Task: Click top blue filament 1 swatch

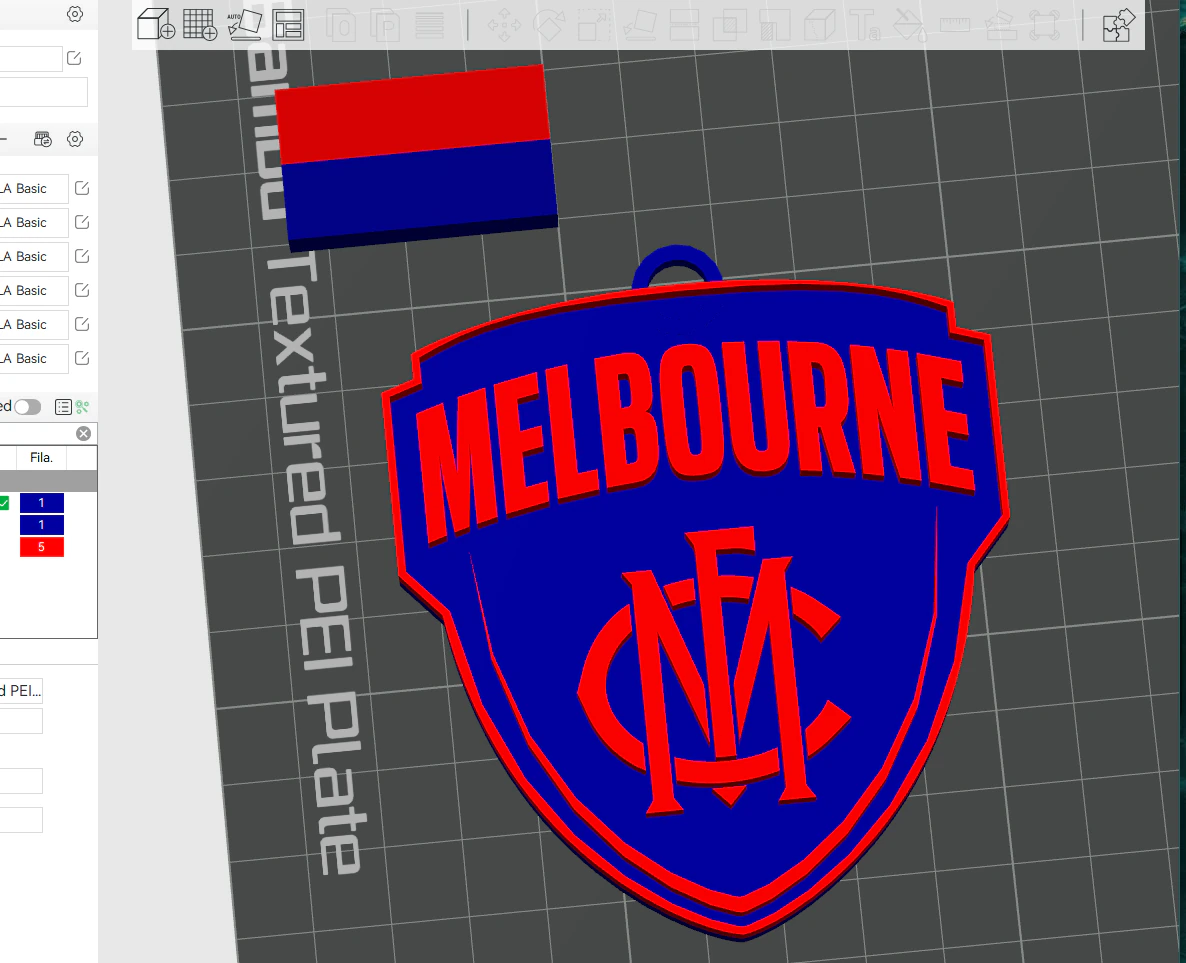Action: pyautogui.click(x=42, y=503)
